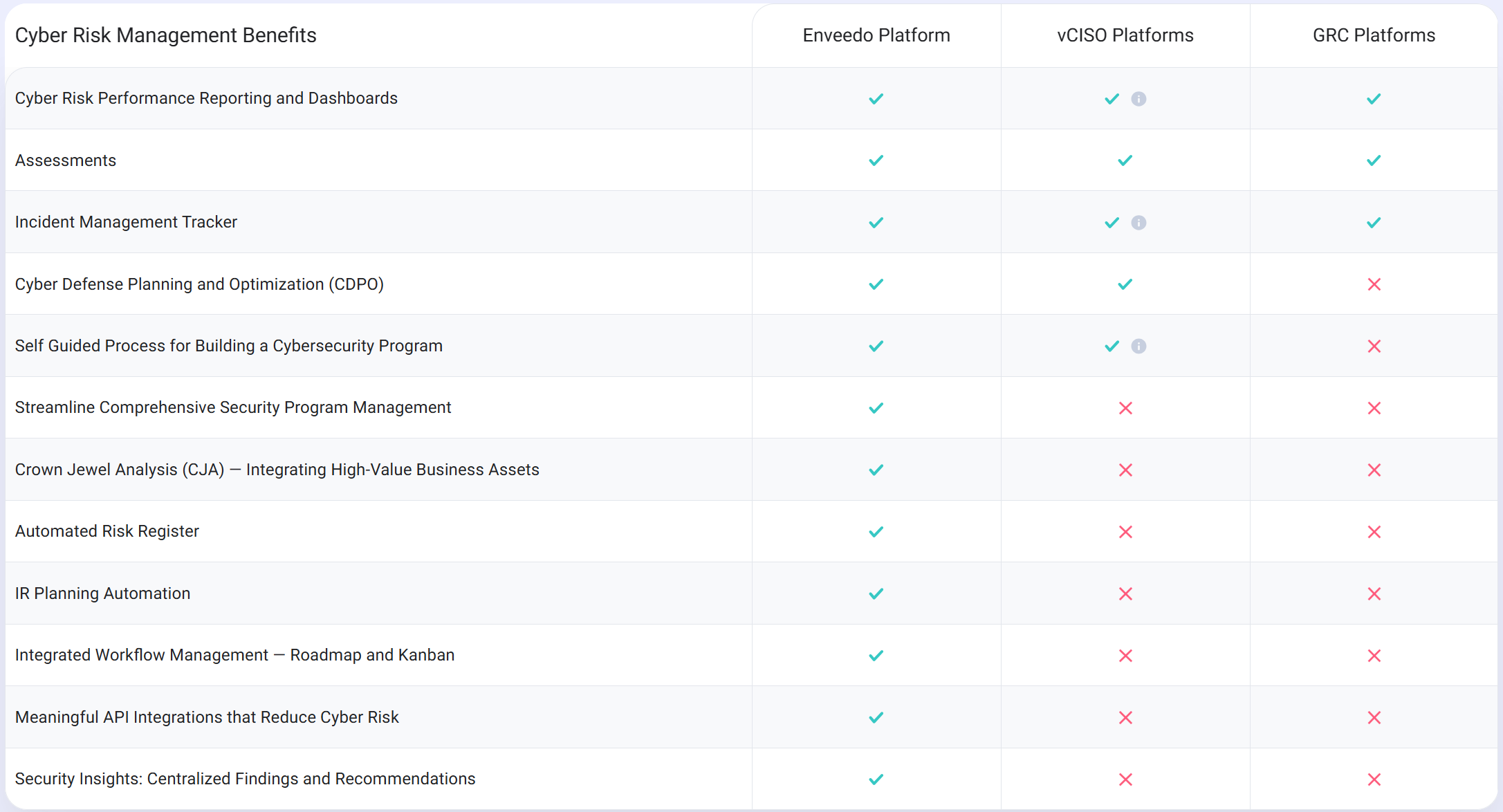The height and width of the screenshot is (812, 1503).
Task: Select Incident Management Tracker label
Action: point(126,222)
